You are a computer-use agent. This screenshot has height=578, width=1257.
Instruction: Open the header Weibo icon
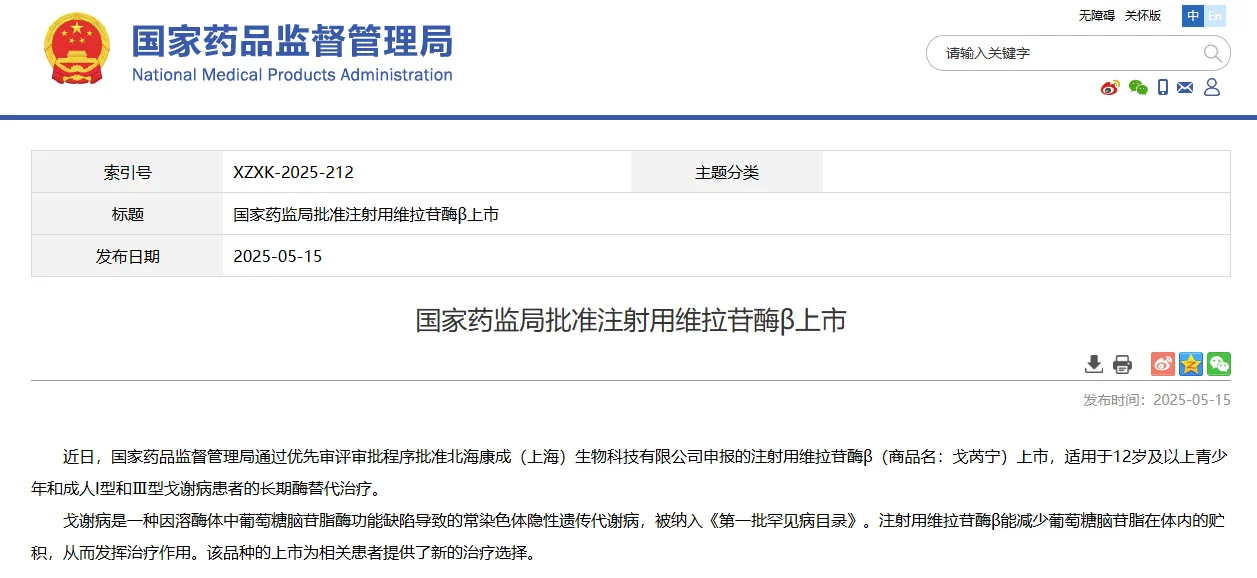tap(1110, 88)
